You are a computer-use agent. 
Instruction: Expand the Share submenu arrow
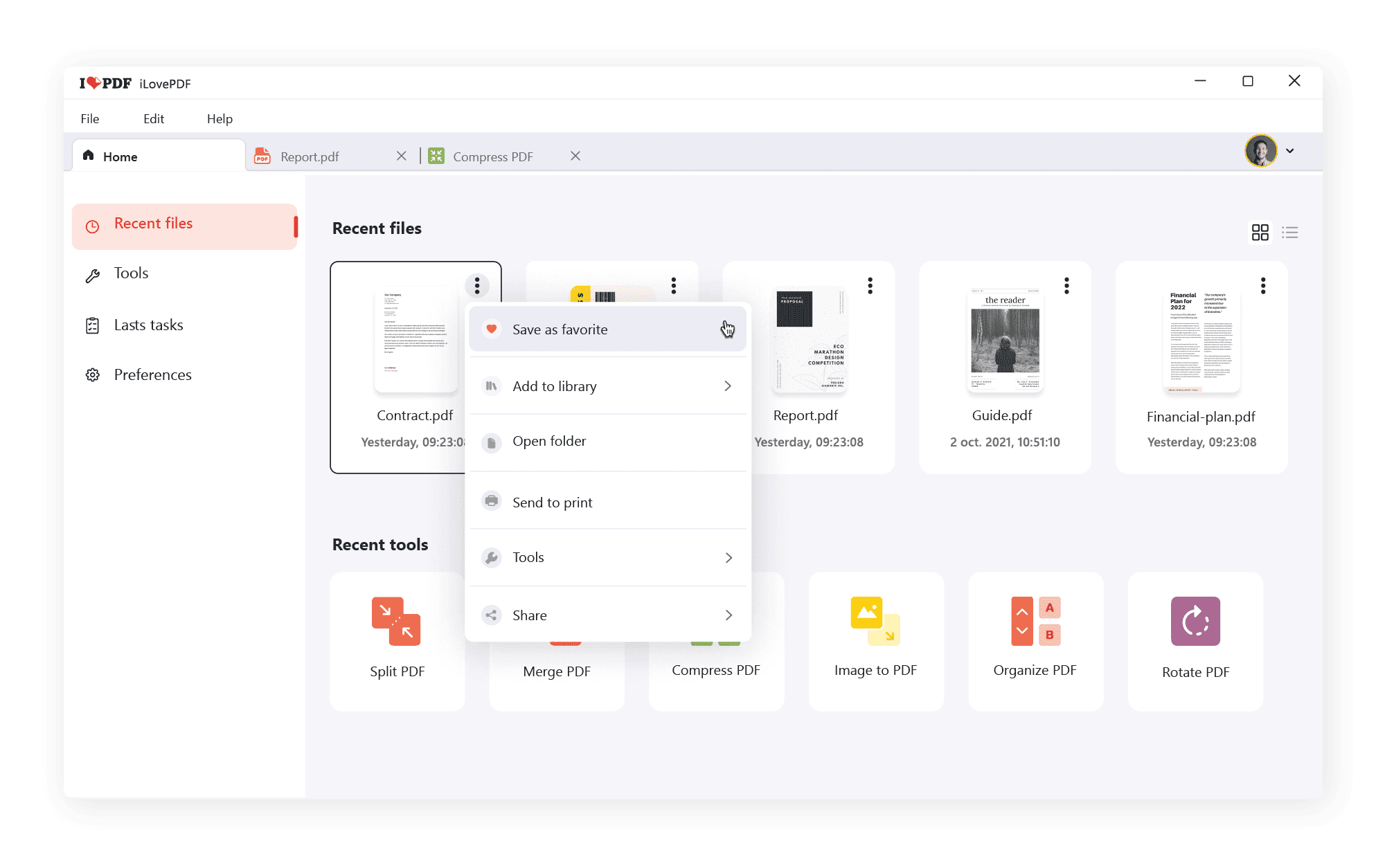point(728,615)
